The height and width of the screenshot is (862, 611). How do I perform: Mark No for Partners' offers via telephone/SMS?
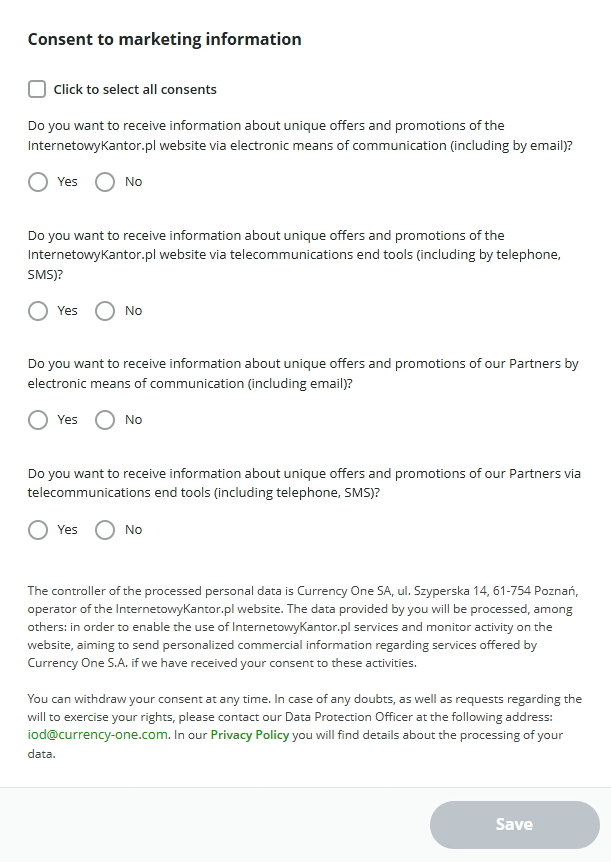tap(105, 530)
